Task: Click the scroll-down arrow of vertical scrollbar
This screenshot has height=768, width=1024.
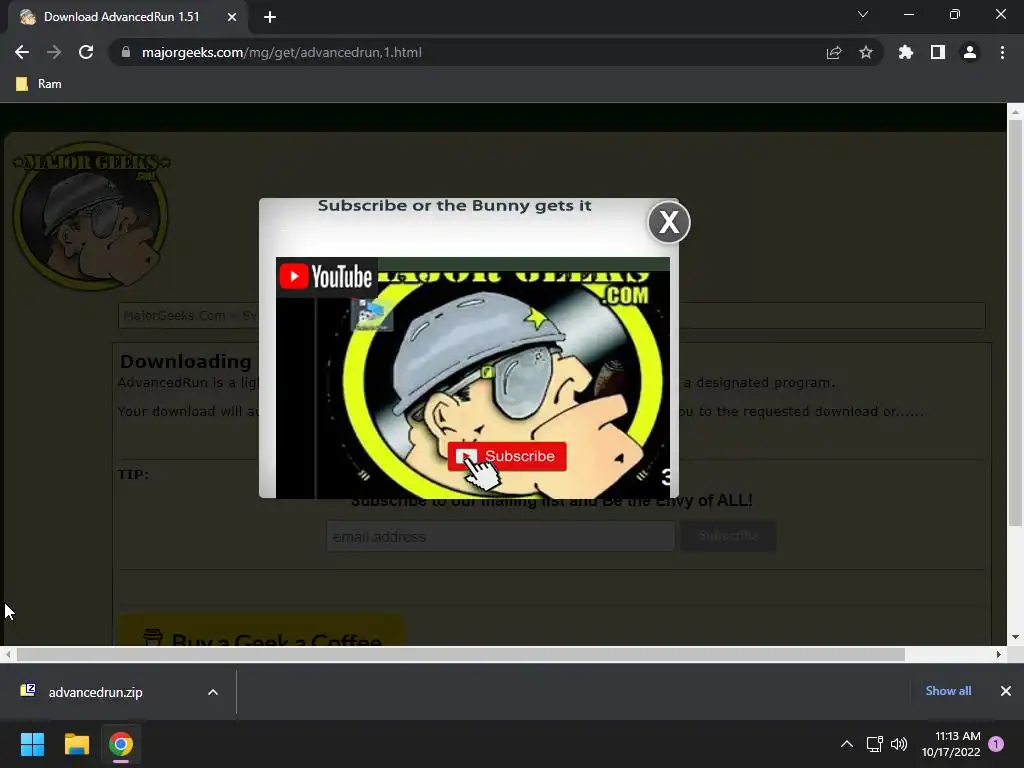Action: (1015, 637)
